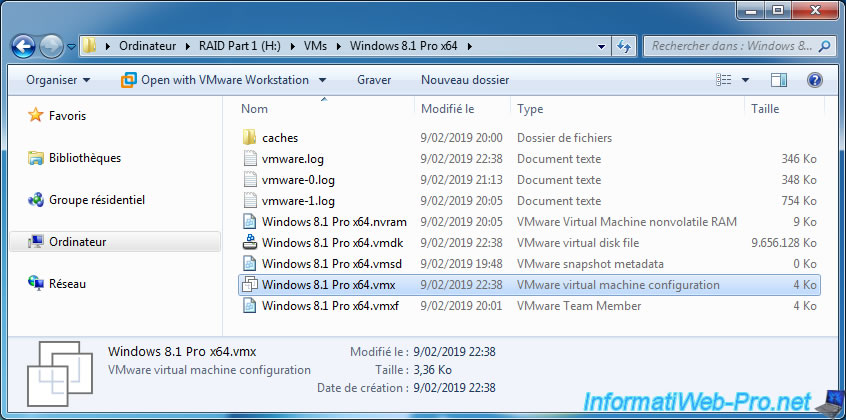Viewport: 846px width, 420px height.
Task: Select the vmware-1.log file
Action: tap(529, 201)
